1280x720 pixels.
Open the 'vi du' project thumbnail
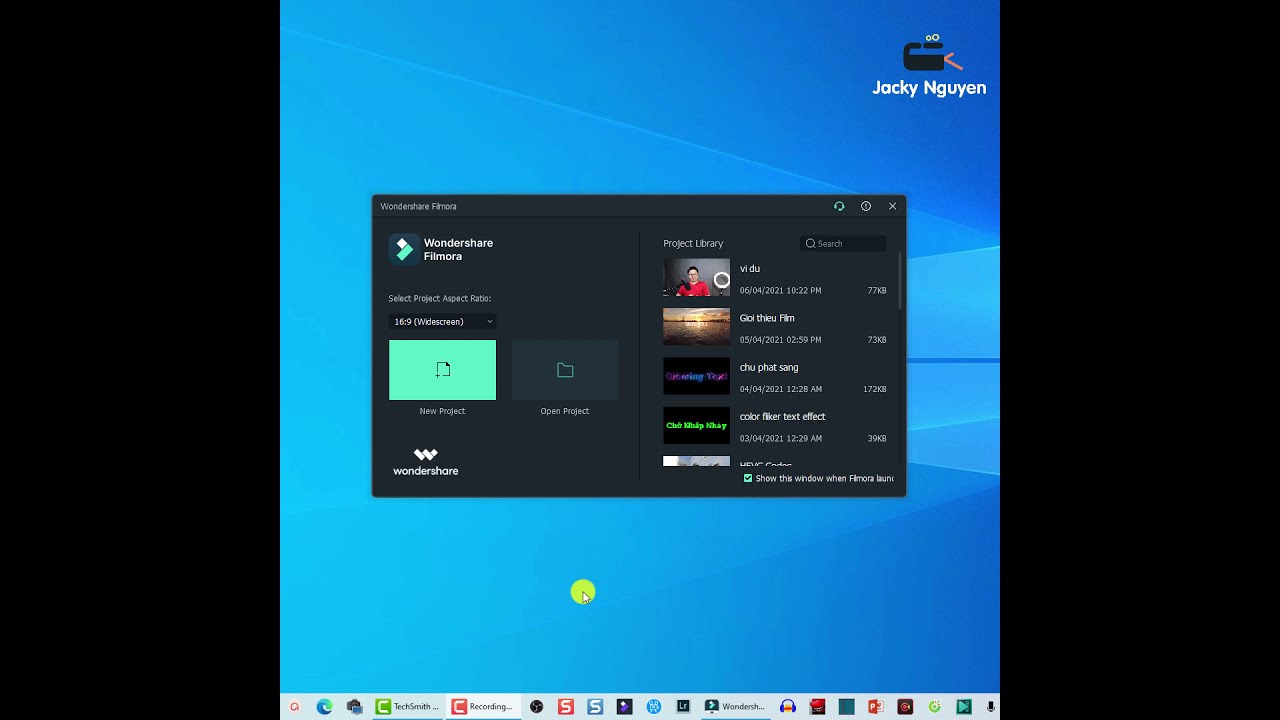696,277
